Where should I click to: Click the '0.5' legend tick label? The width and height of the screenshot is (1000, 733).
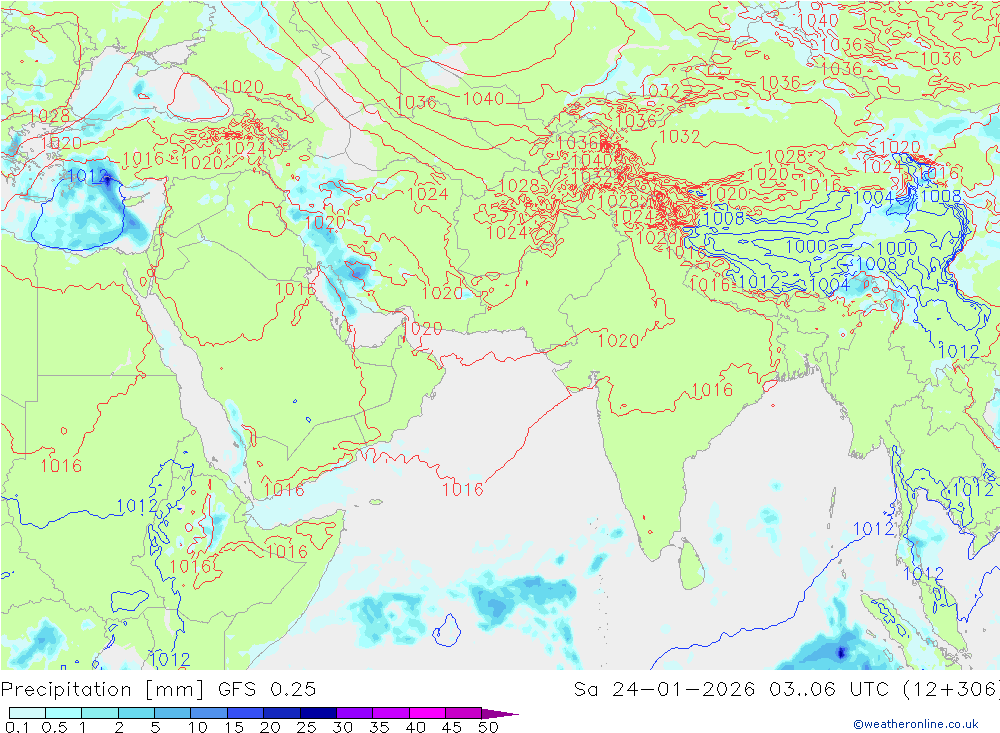54,727
